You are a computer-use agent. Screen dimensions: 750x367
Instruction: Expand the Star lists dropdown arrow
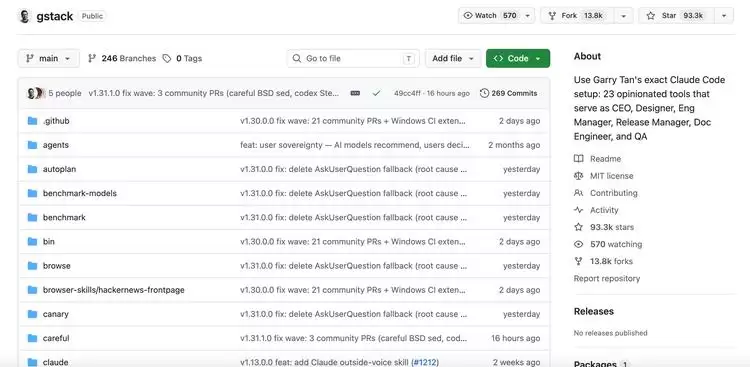coord(724,16)
